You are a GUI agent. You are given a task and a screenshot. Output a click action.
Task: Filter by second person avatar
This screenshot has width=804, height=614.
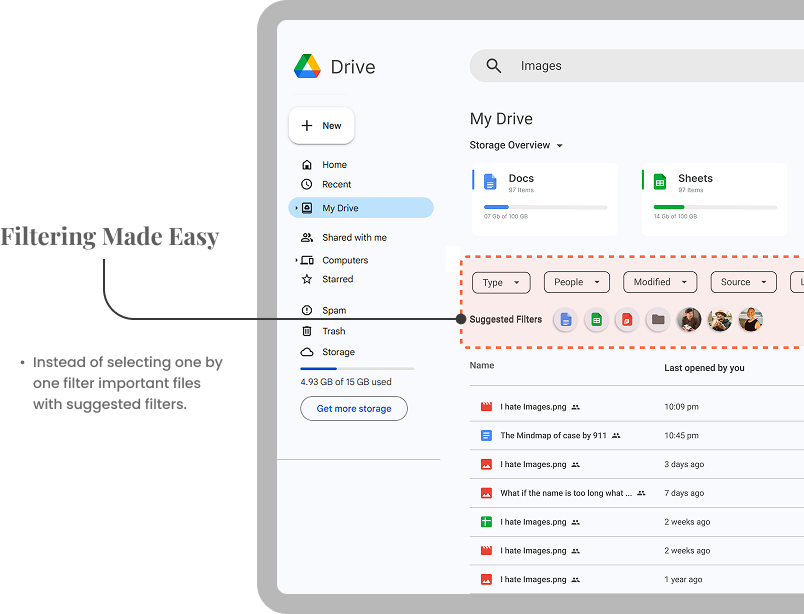[x=720, y=320]
